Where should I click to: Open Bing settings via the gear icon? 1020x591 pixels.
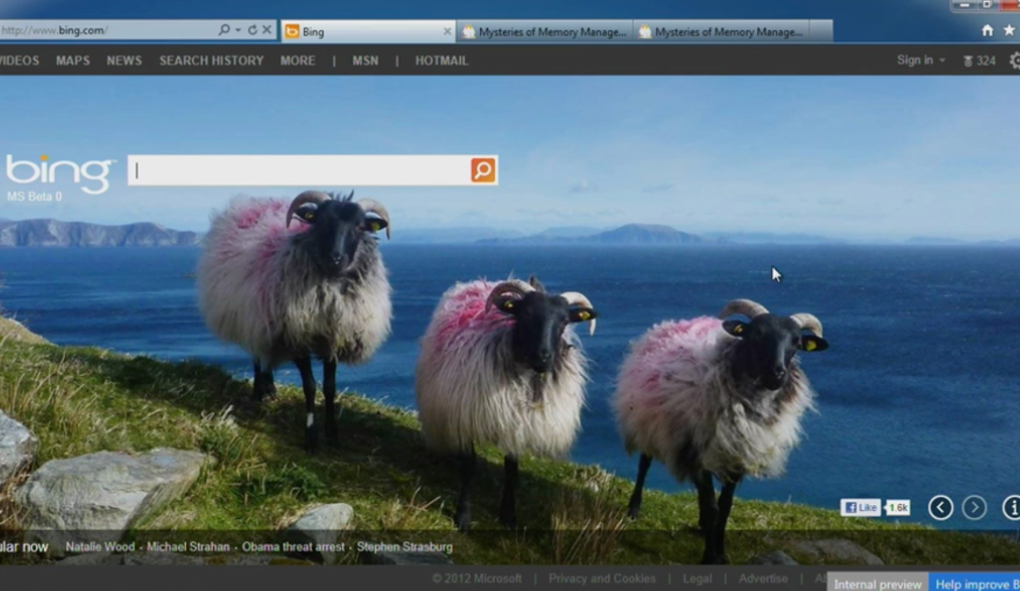point(1014,61)
